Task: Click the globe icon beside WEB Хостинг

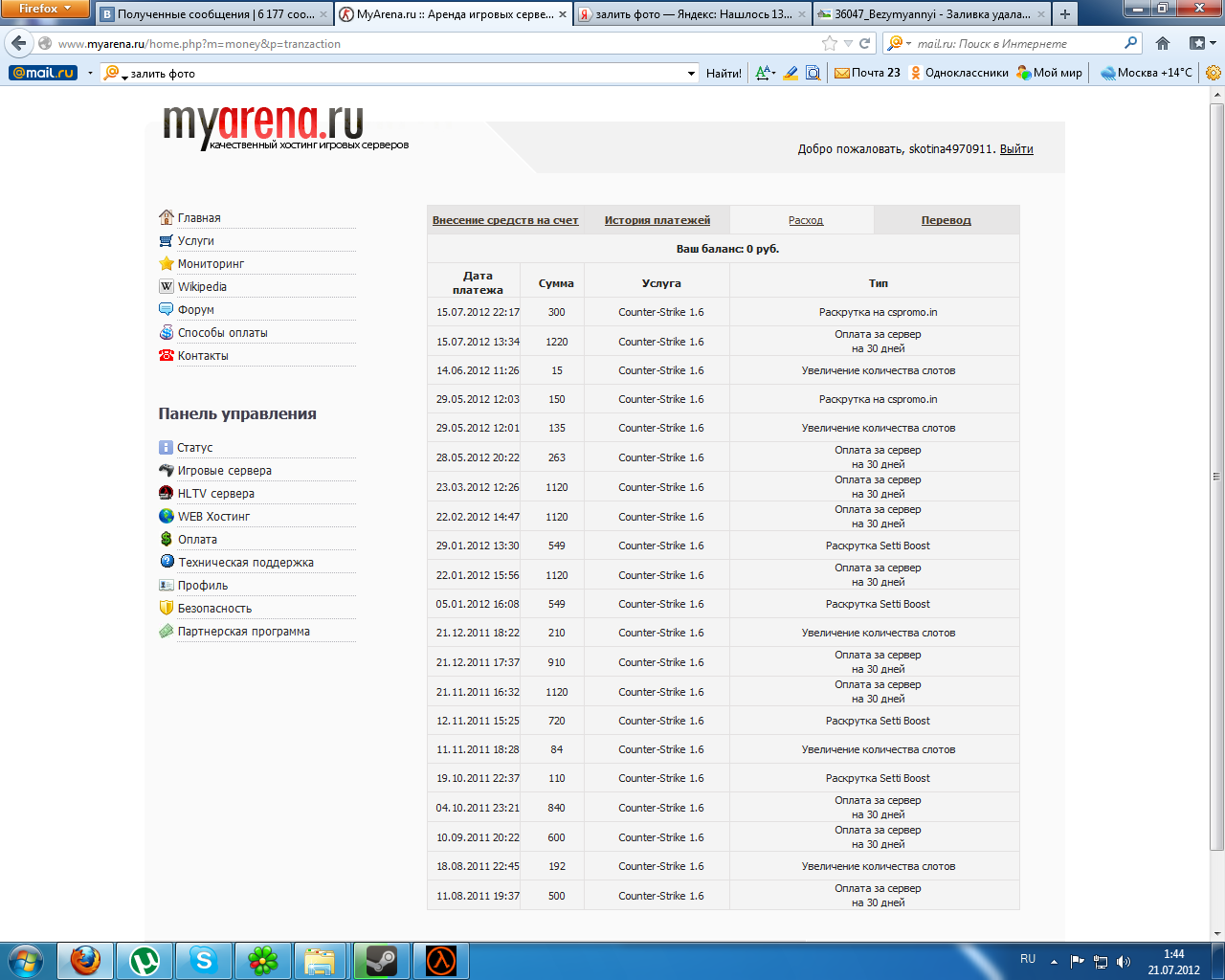Action: click(167, 516)
